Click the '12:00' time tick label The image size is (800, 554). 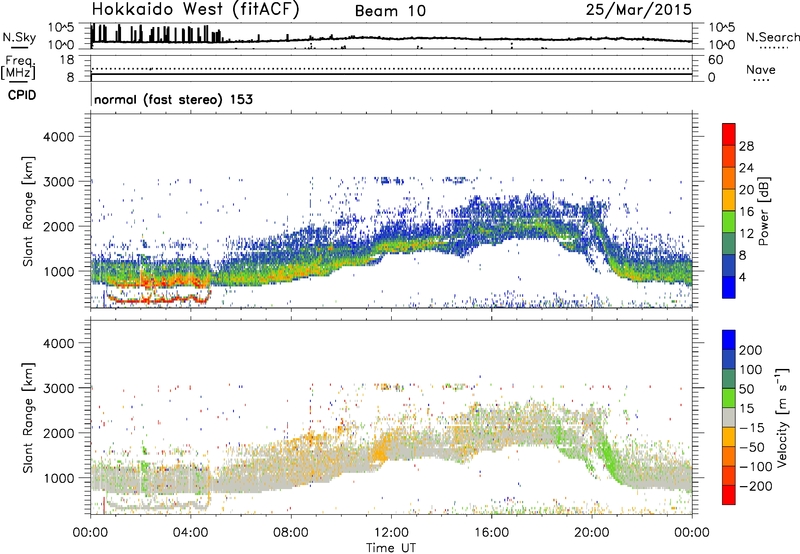coord(391,533)
